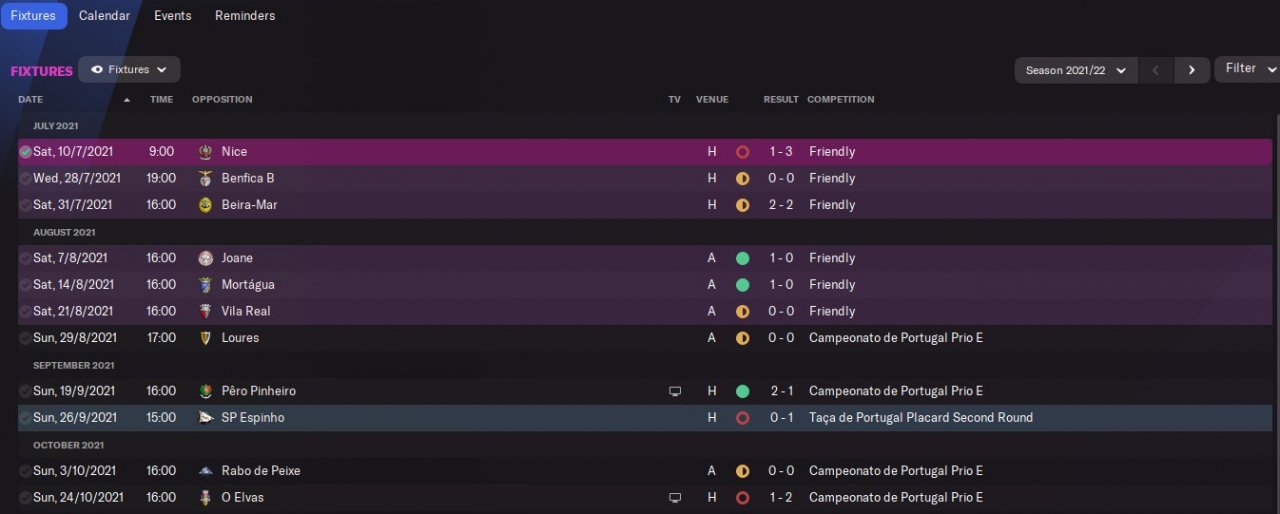
Task: Click the SP Espinho club badge
Action: [206, 418]
